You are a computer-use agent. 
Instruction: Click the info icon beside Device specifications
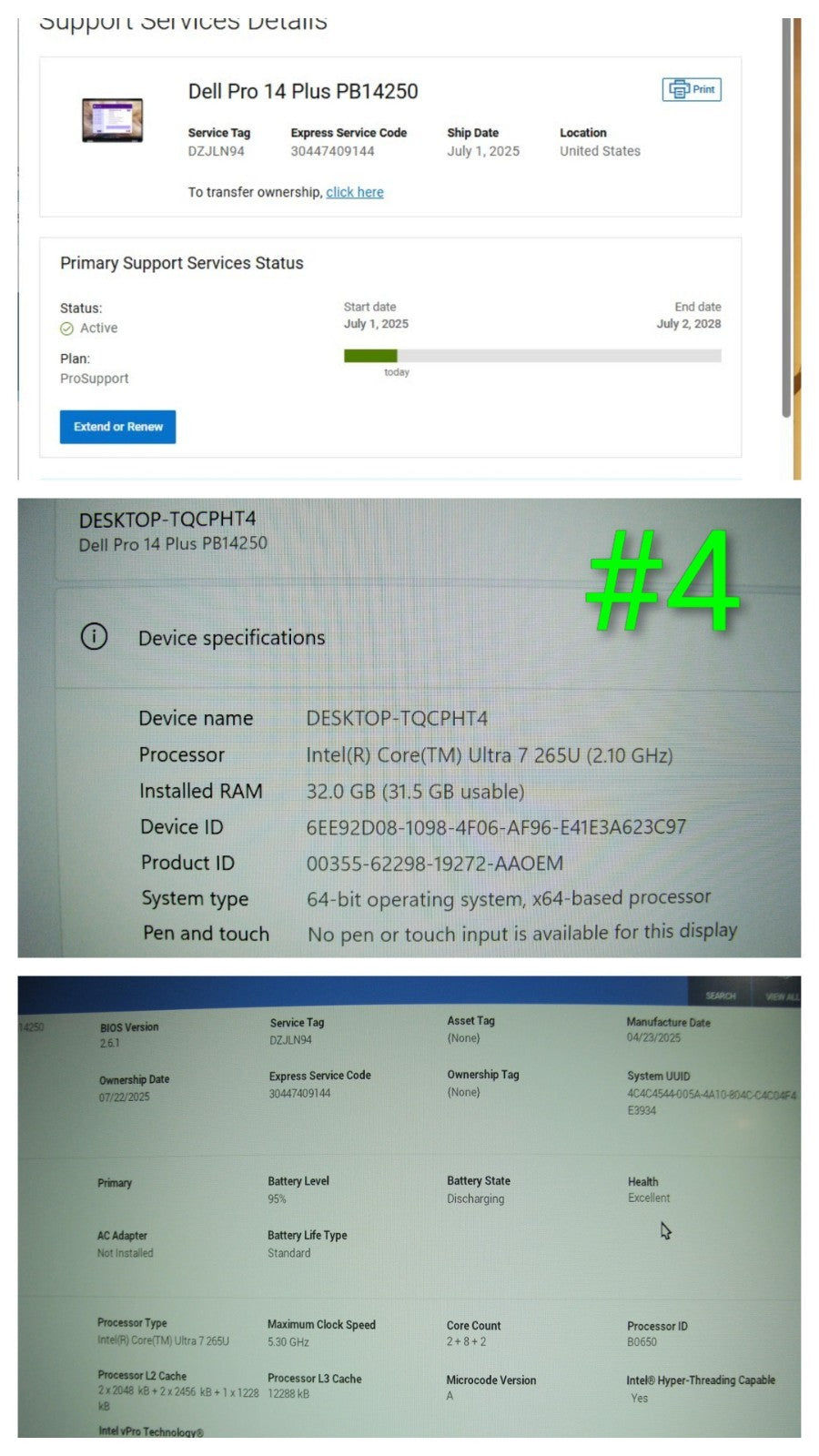[94, 636]
